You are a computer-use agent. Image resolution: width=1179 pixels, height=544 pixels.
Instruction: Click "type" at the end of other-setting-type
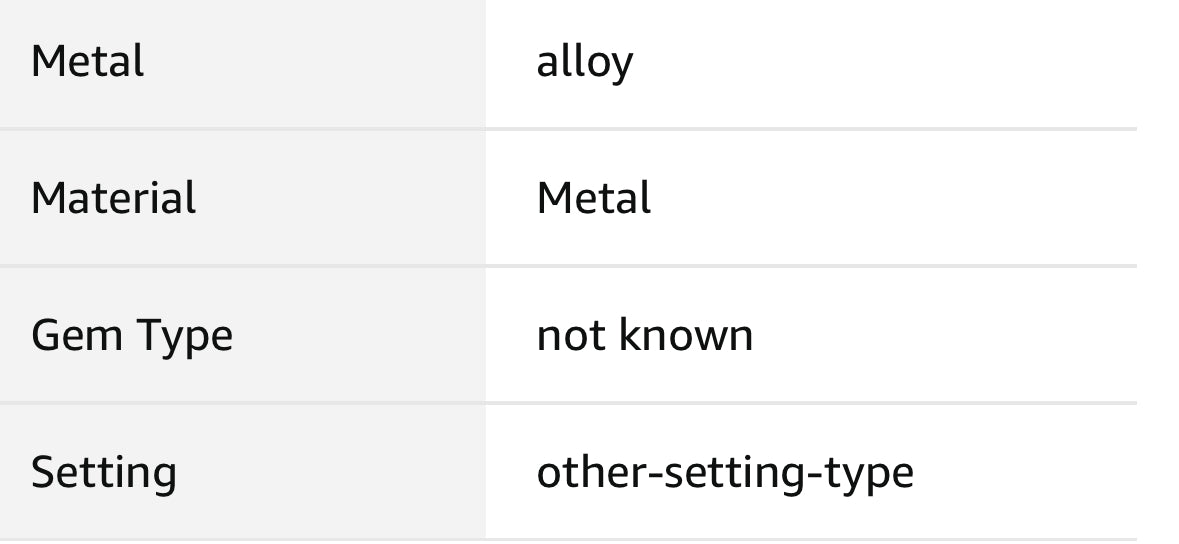pos(864,474)
